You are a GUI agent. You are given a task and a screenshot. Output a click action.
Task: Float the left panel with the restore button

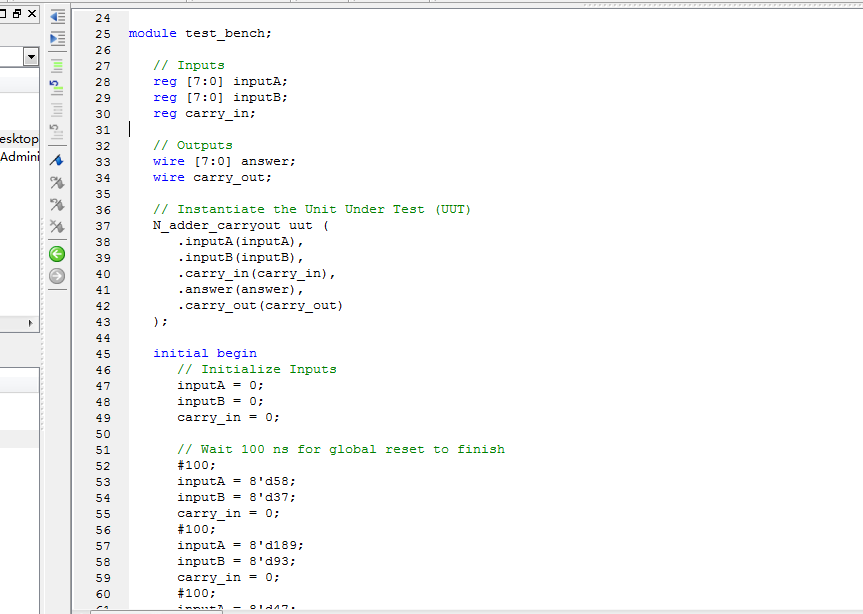[15, 14]
